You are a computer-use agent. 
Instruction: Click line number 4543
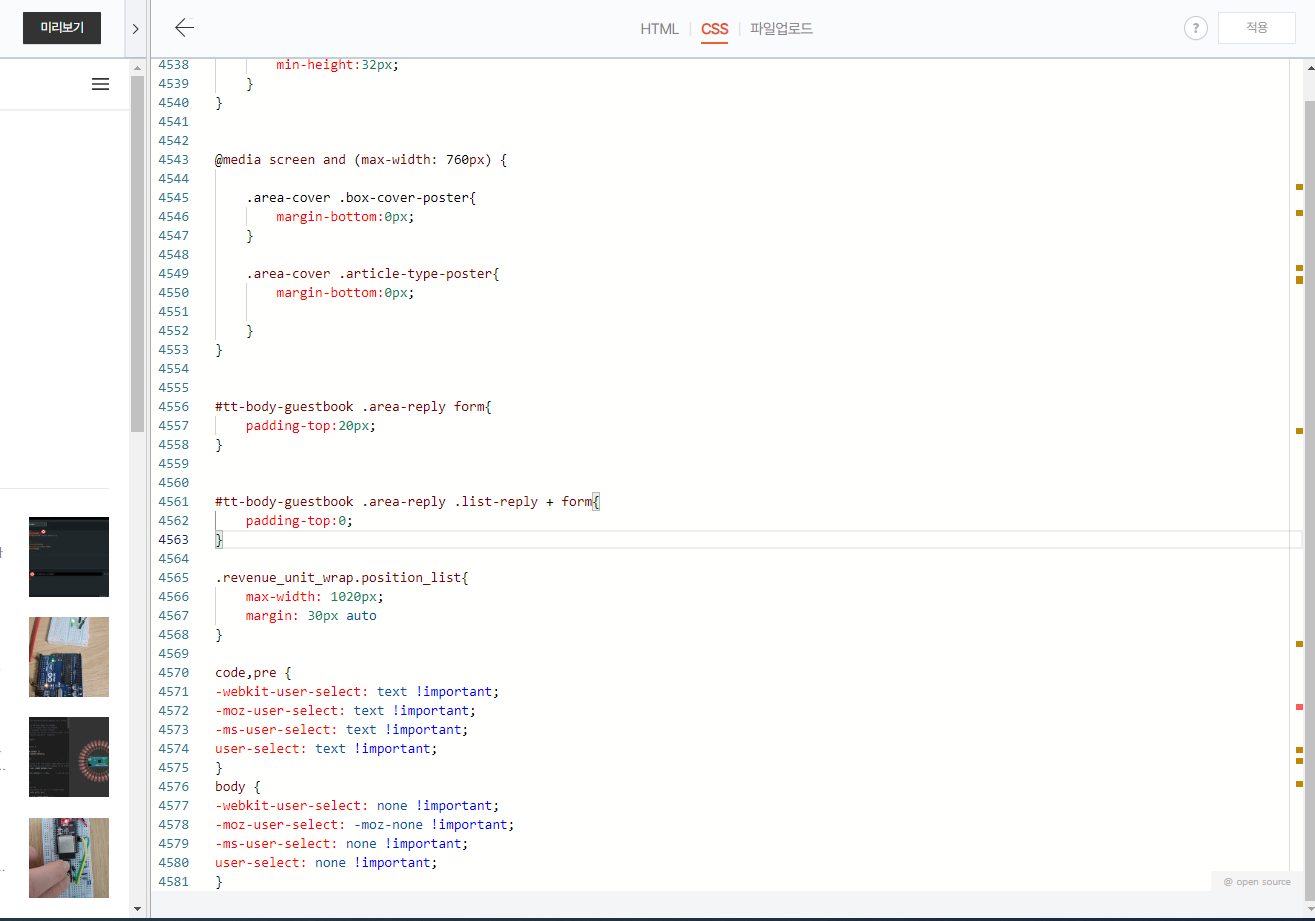[173, 160]
